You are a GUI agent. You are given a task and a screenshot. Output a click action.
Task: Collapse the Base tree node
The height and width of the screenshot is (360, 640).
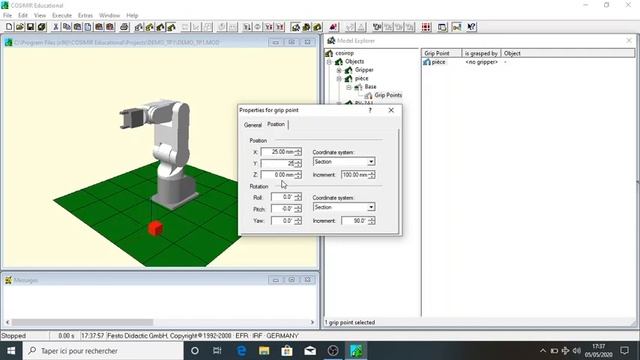[349, 87]
